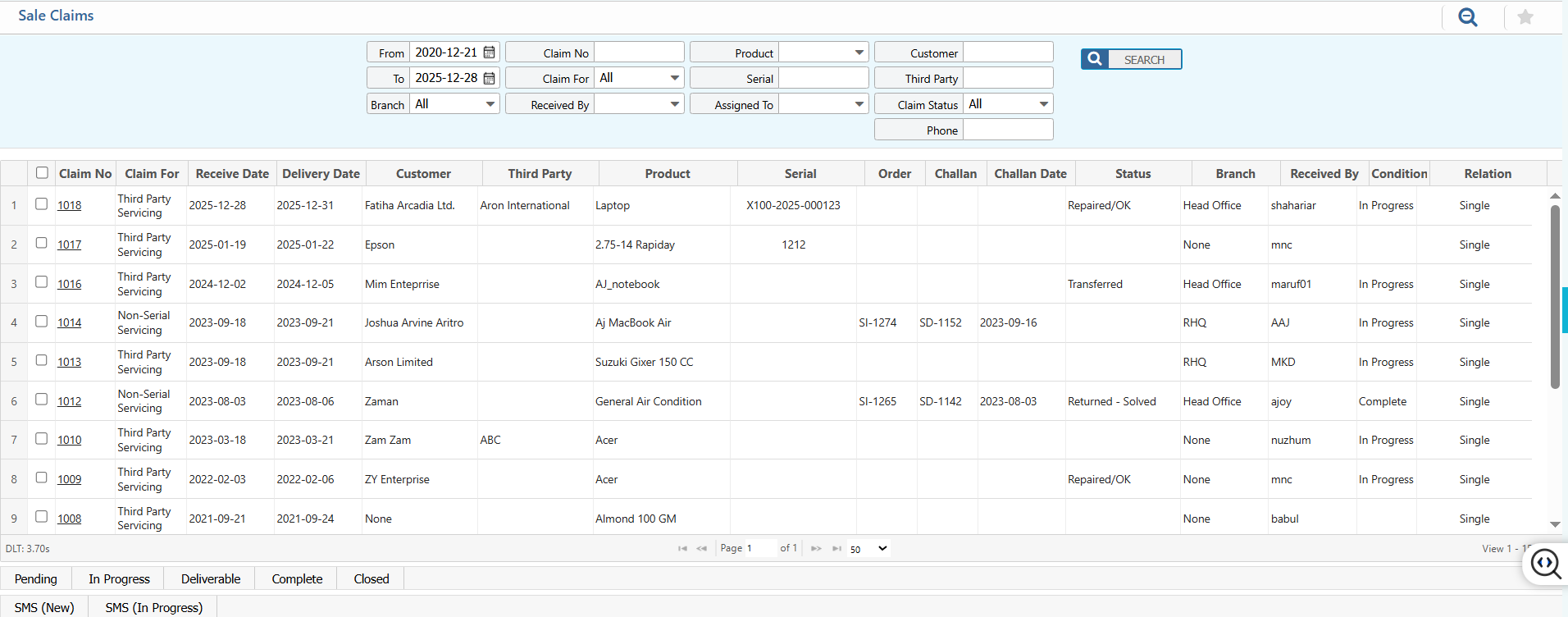
Task: Open claim number 1014 link
Action: coord(70,323)
